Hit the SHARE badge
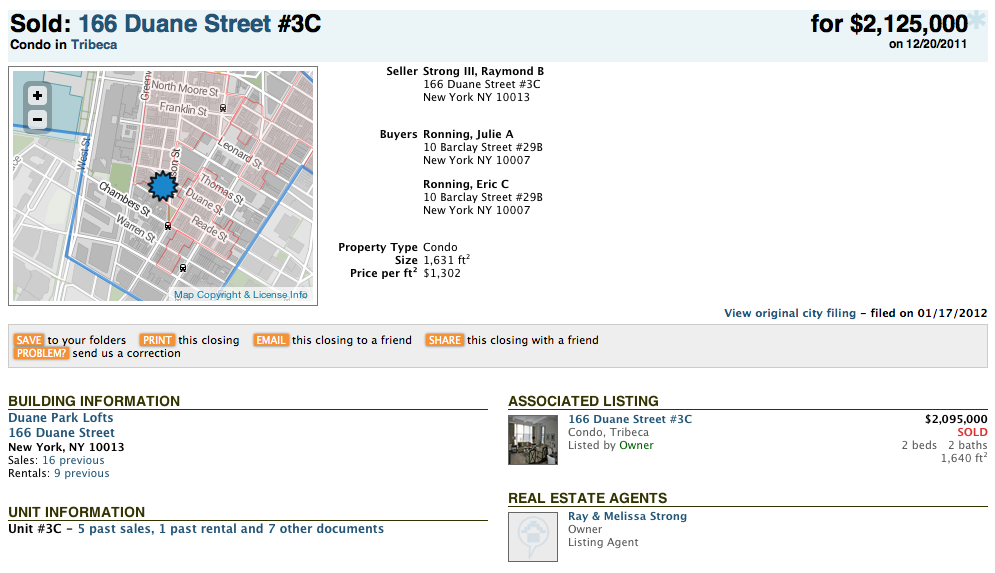 coord(445,340)
